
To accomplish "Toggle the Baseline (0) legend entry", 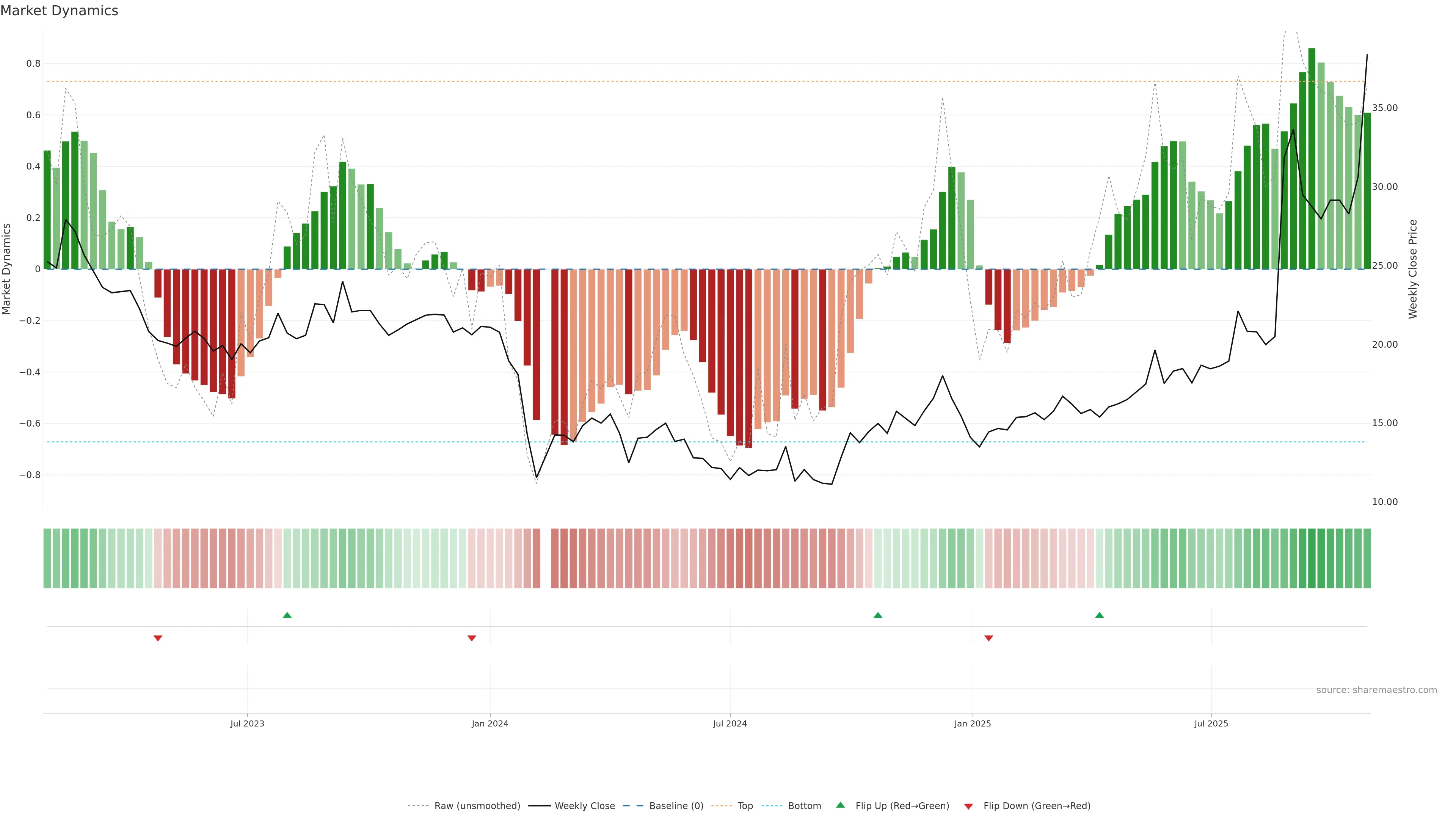I will pos(676,806).
